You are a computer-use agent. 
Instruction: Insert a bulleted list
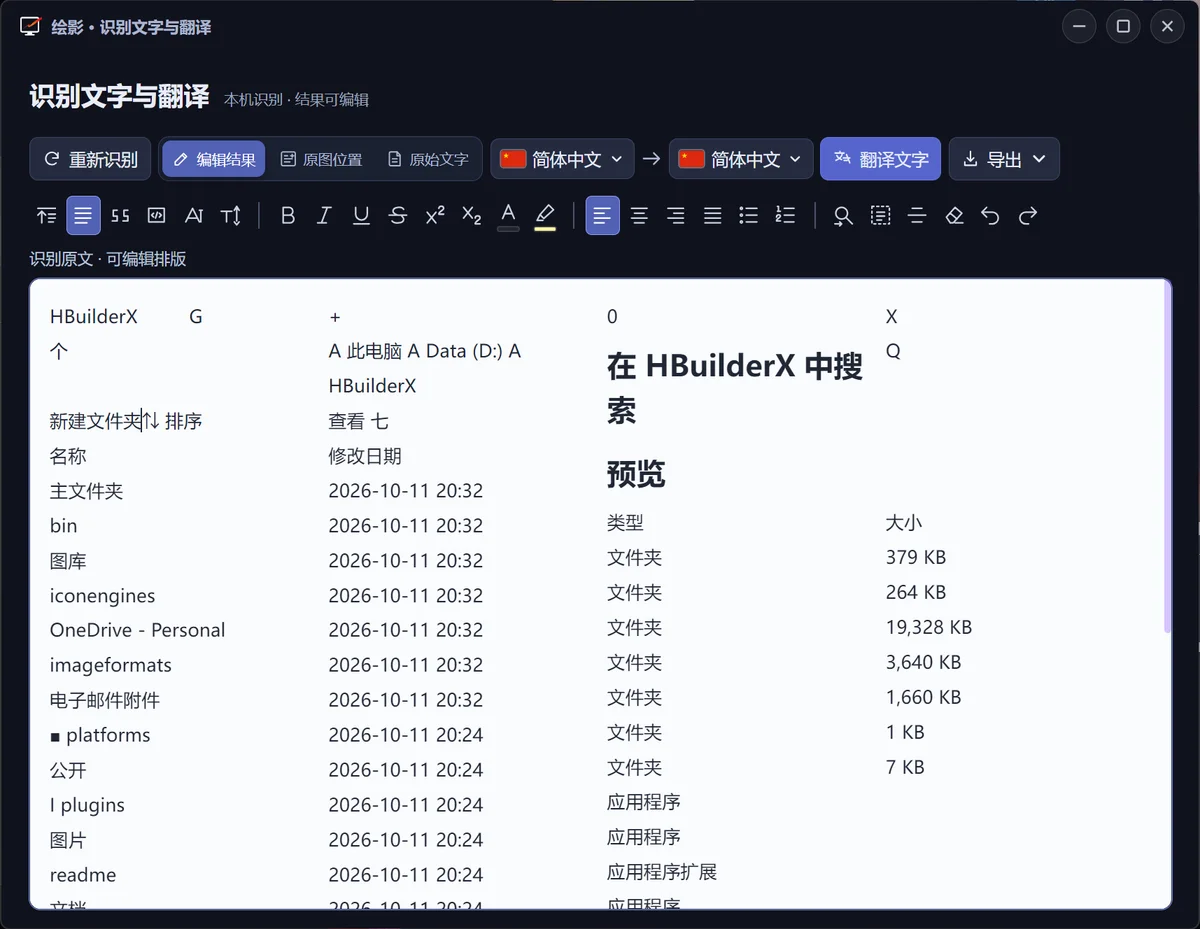point(749,215)
